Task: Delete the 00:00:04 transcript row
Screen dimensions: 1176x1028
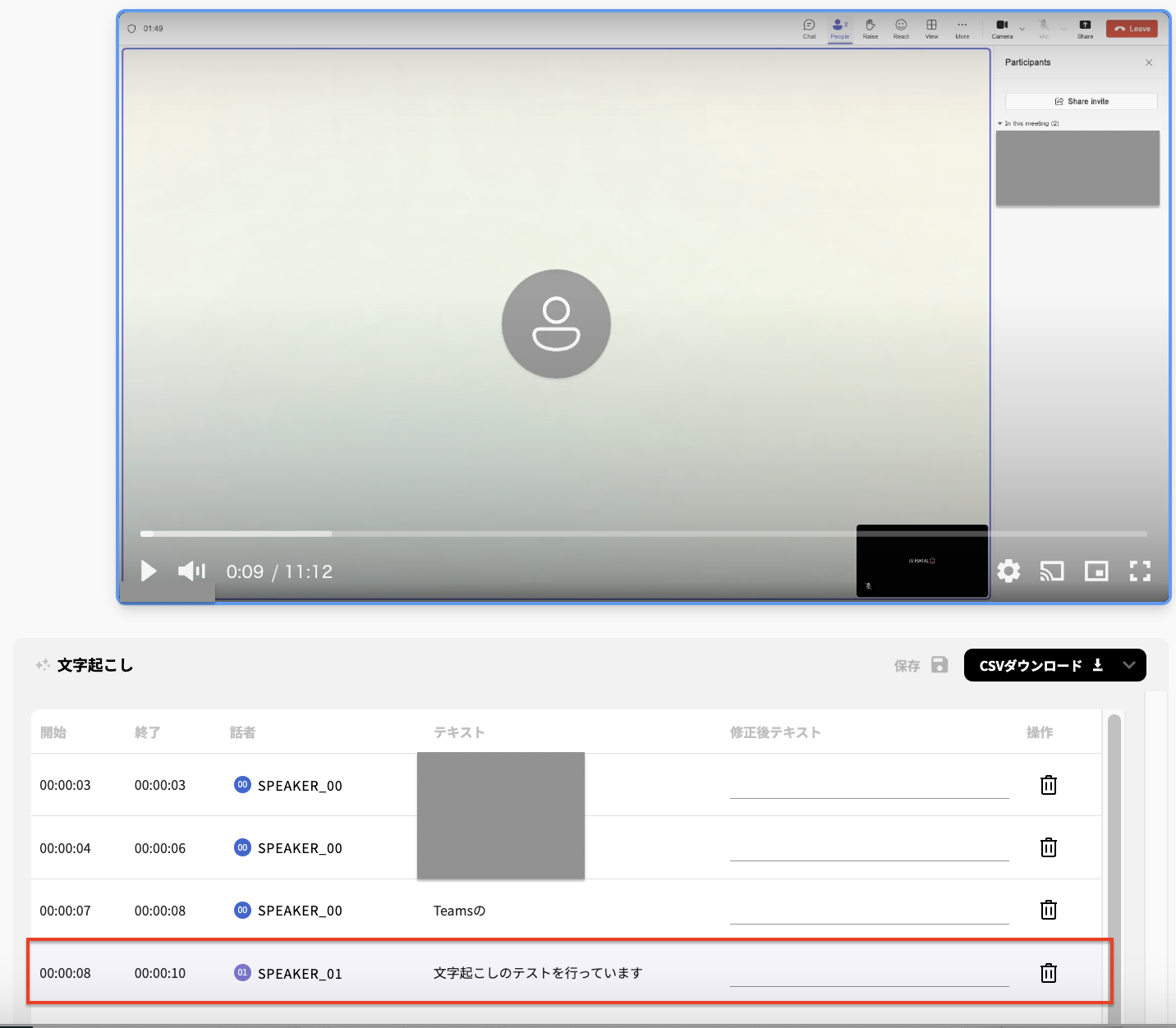Action: (x=1049, y=847)
